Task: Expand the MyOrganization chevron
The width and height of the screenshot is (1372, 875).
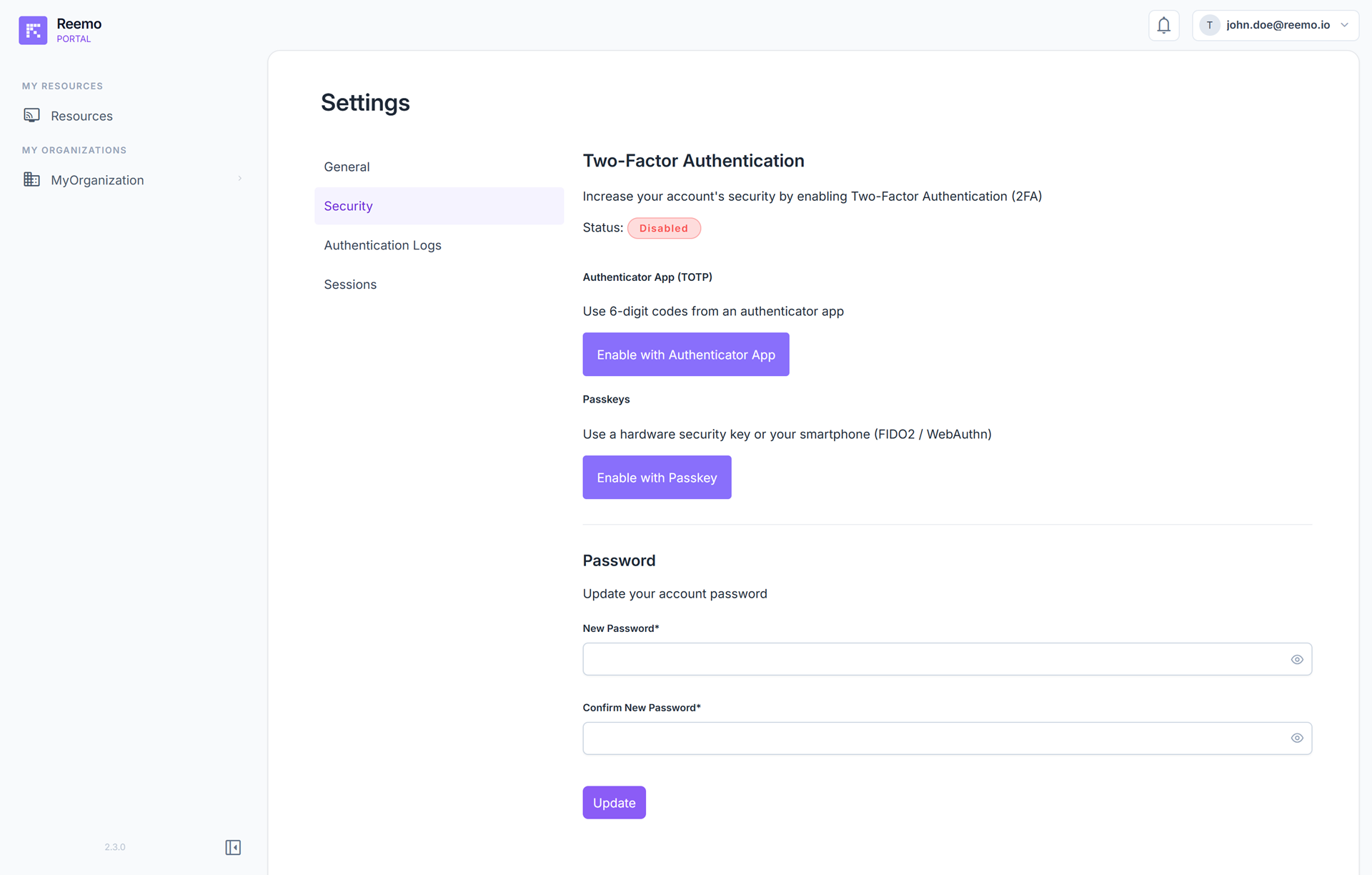Action: click(x=239, y=178)
